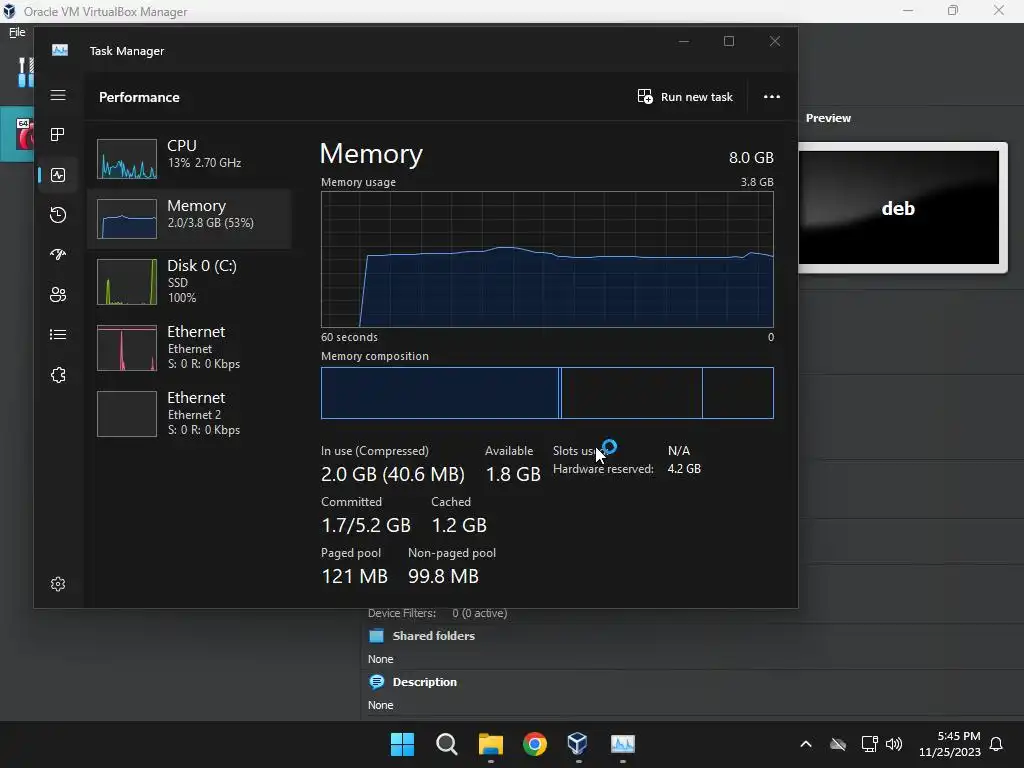The width and height of the screenshot is (1024, 768).
Task: Open notification bell icon
Action: (996, 744)
